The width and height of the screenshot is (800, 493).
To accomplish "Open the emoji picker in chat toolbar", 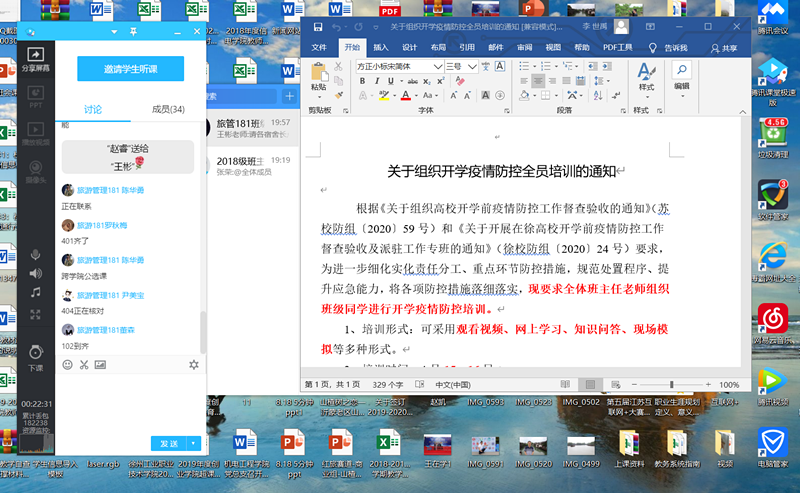I will [x=68, y=365].
